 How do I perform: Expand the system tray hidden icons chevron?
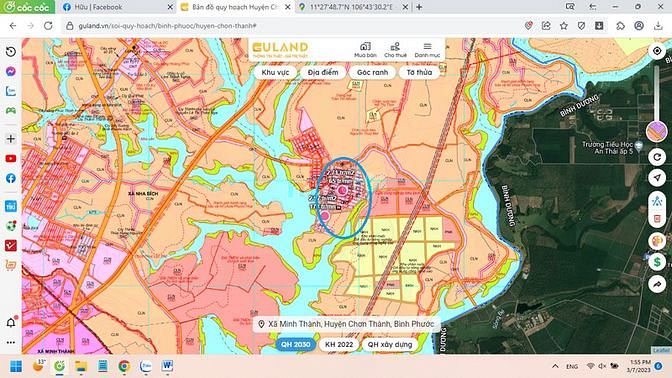click(555, 366)
